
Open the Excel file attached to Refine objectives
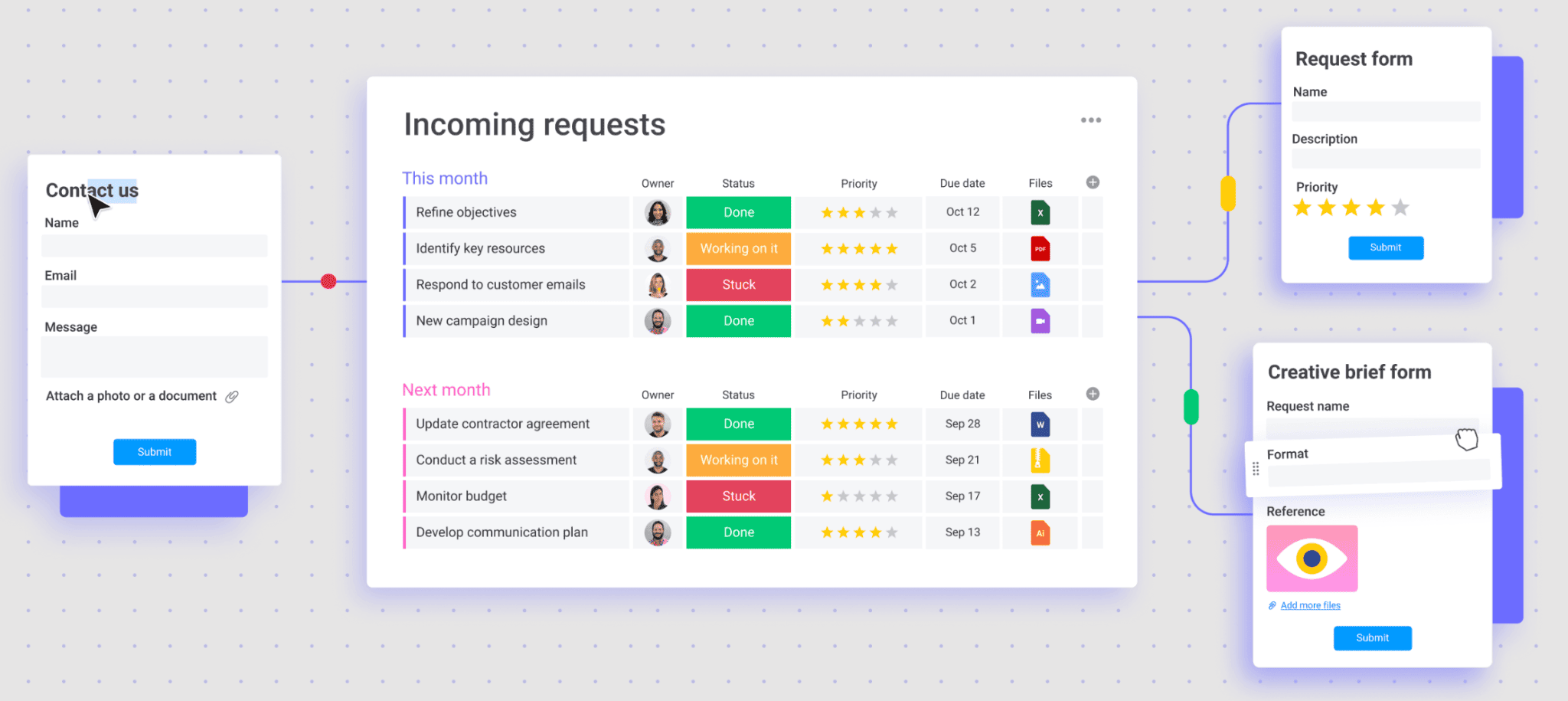[x=1040, y=212]
